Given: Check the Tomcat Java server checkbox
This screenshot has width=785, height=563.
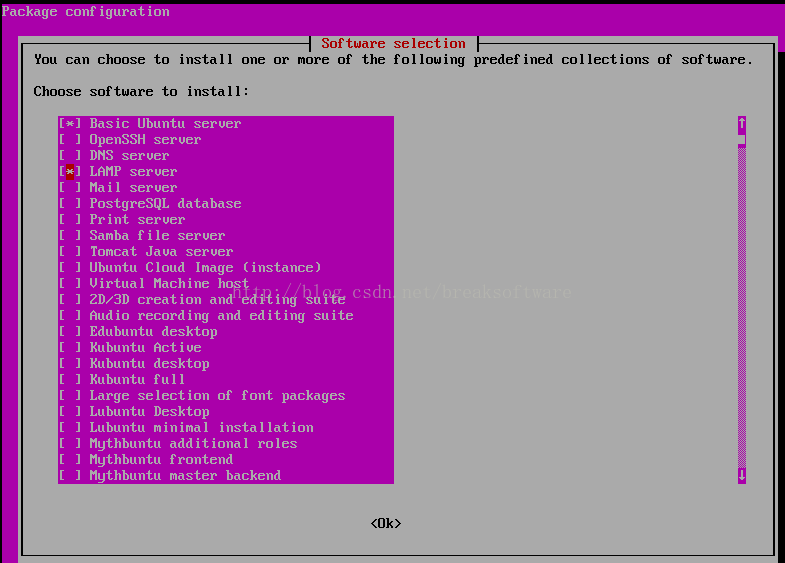Looking at the screenshot, I should pyautogui.click(x=70, y=252).
